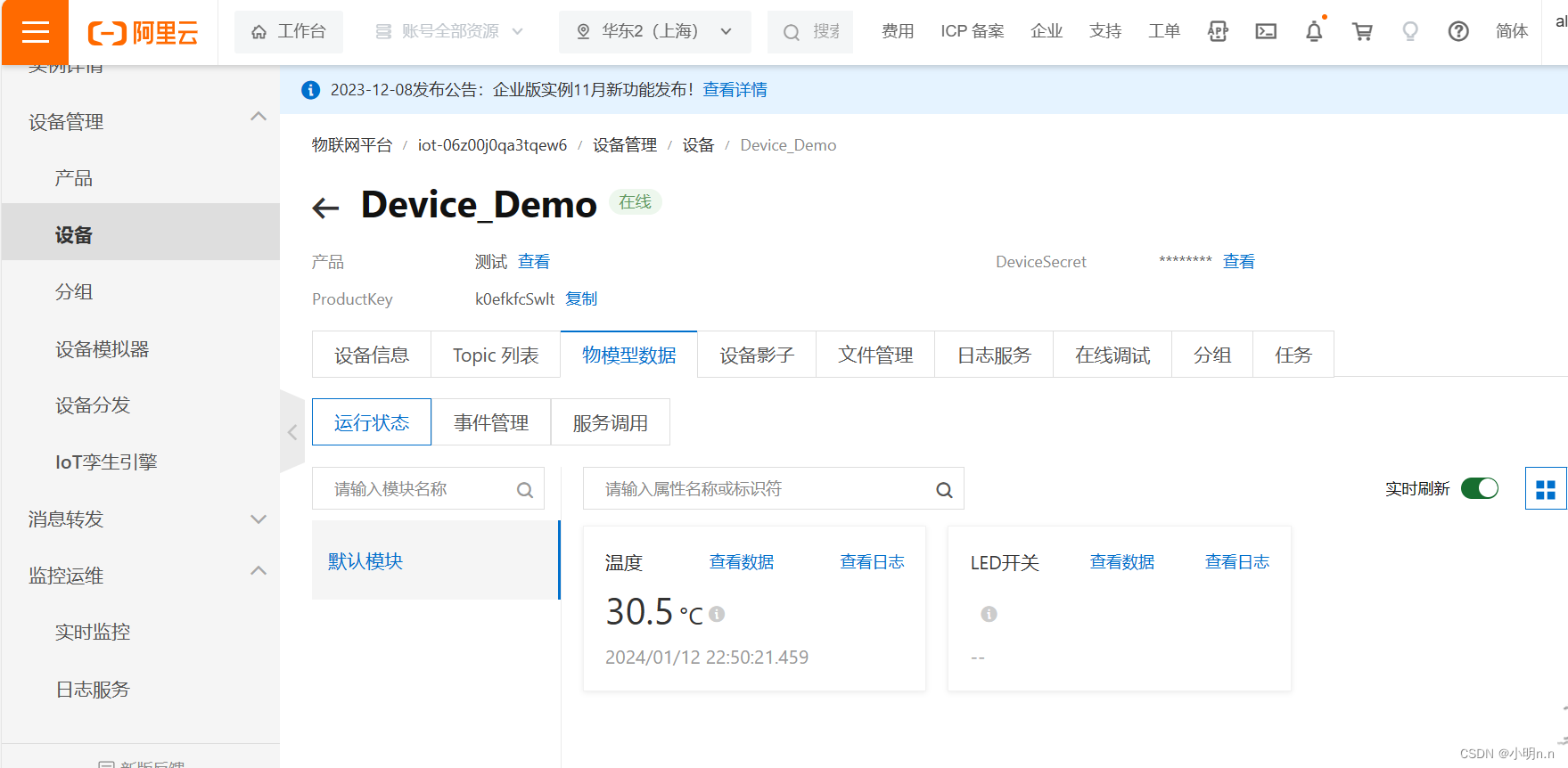1568x768 pixels.
Task: Focus the 请输入属性名称或标识符 input field
Action: click(774, 489)
